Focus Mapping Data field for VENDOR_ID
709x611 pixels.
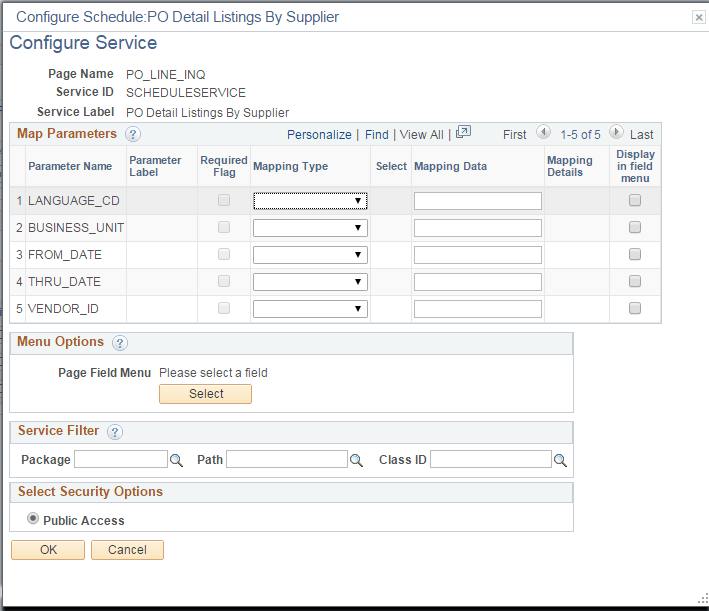[478, 309]
